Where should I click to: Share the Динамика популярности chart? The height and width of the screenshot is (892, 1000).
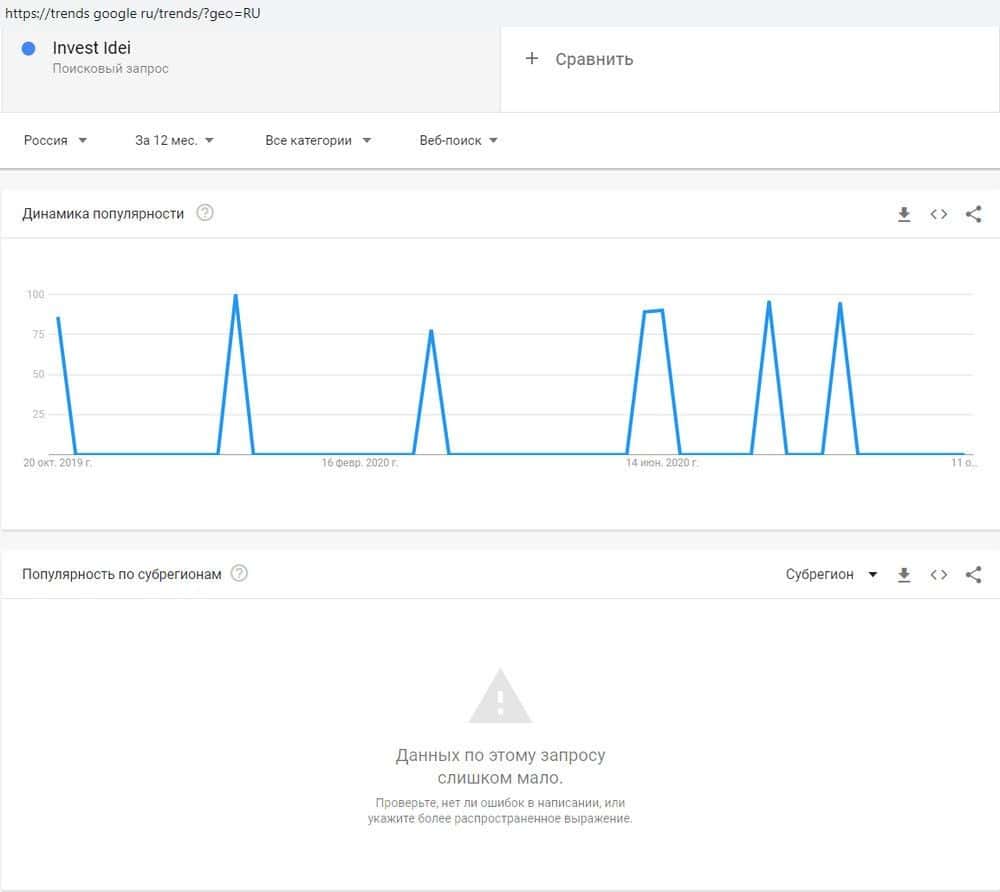click(x=973, y=214)
